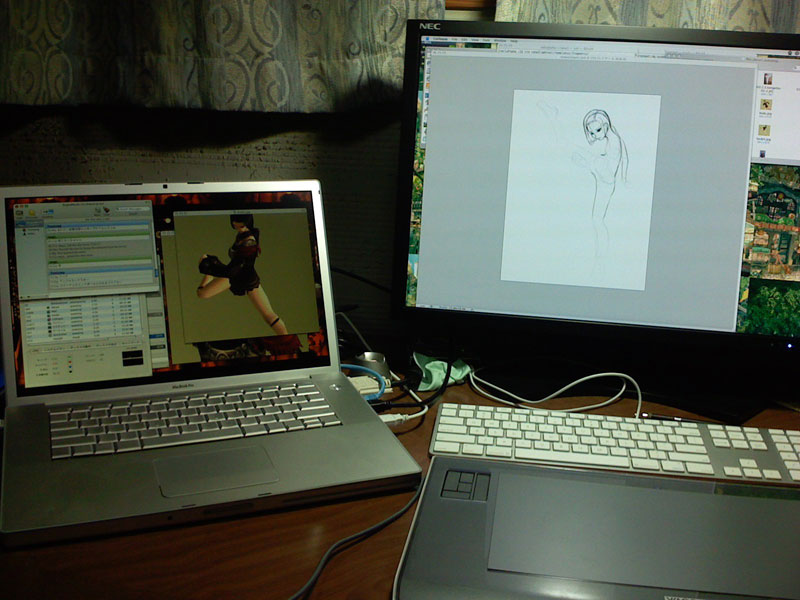
Task: Click the search field in the laptop window toolbar
Action: click(x=132, y=209)
